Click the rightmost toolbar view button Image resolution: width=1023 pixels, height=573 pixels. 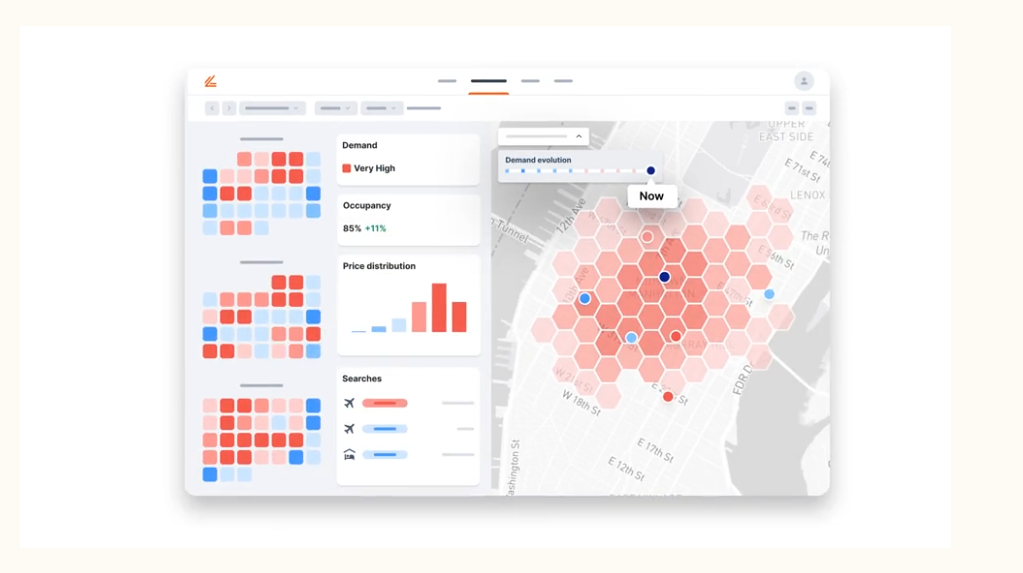[x=809, y=108]
